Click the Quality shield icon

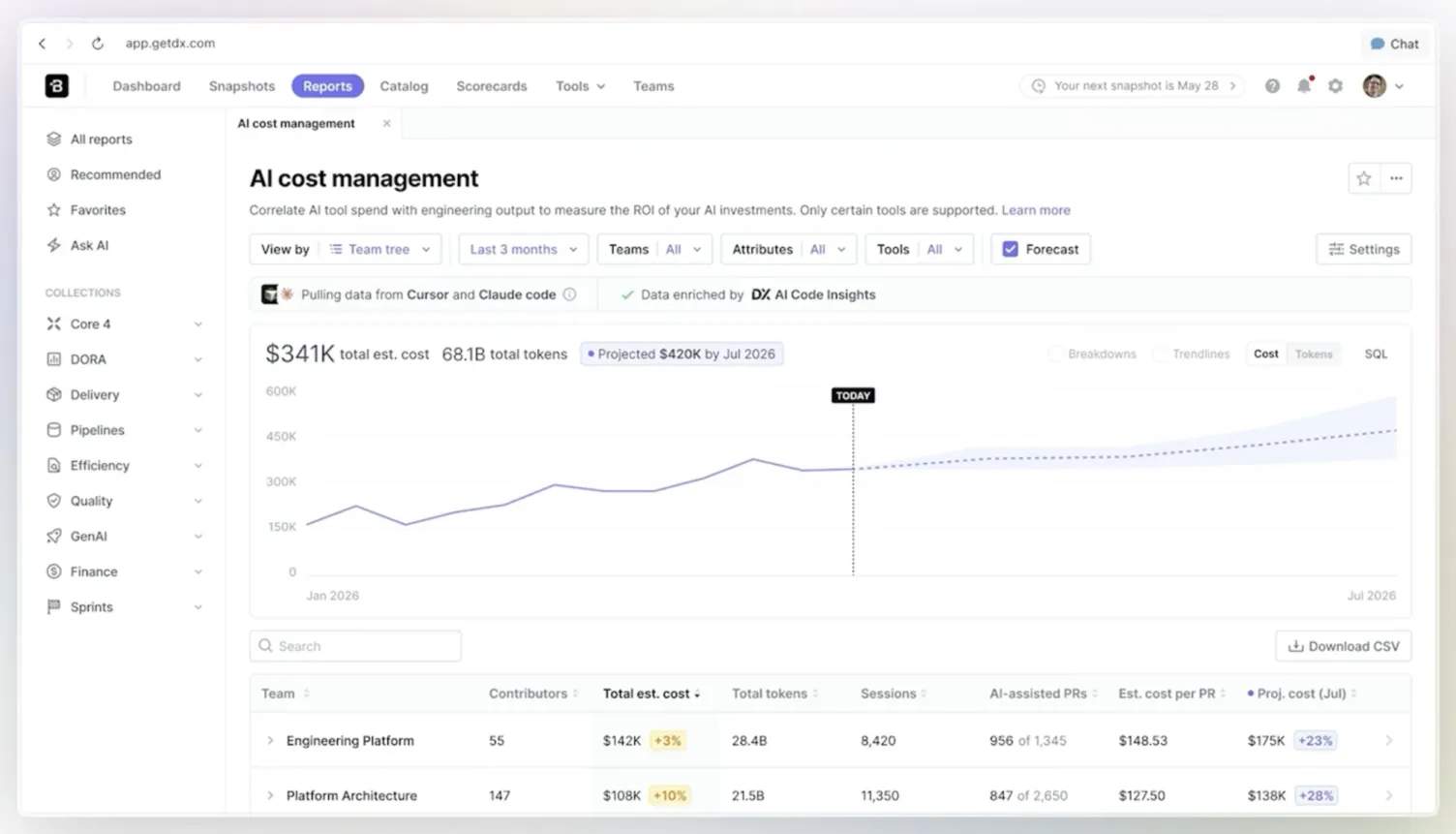coord(54,501)
